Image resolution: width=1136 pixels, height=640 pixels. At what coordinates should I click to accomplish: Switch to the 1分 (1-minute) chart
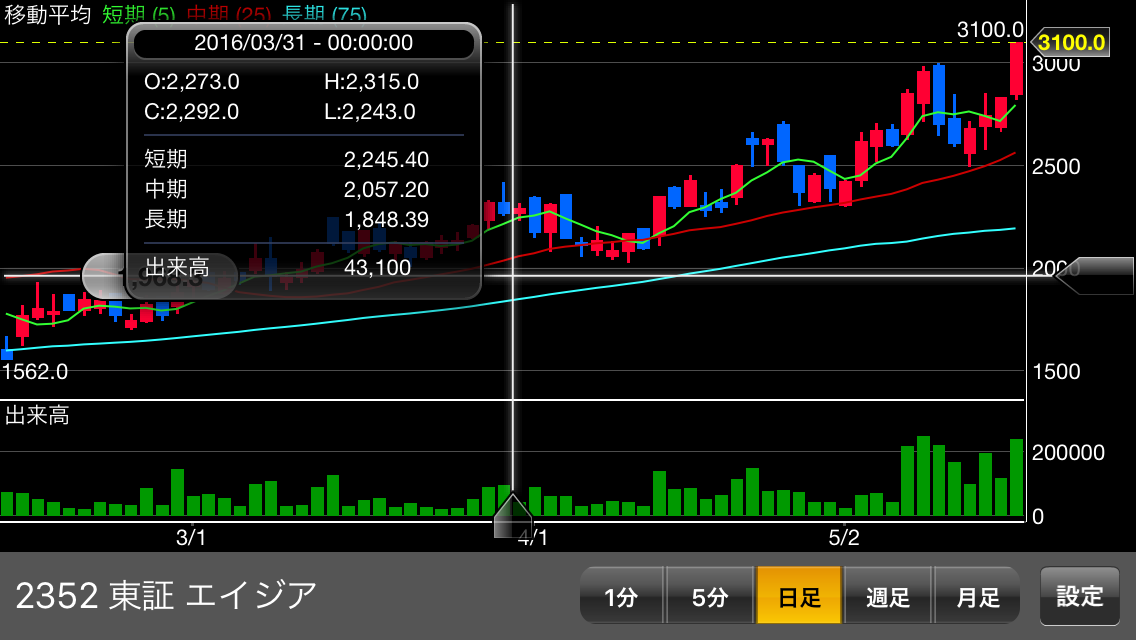(621, 597)
